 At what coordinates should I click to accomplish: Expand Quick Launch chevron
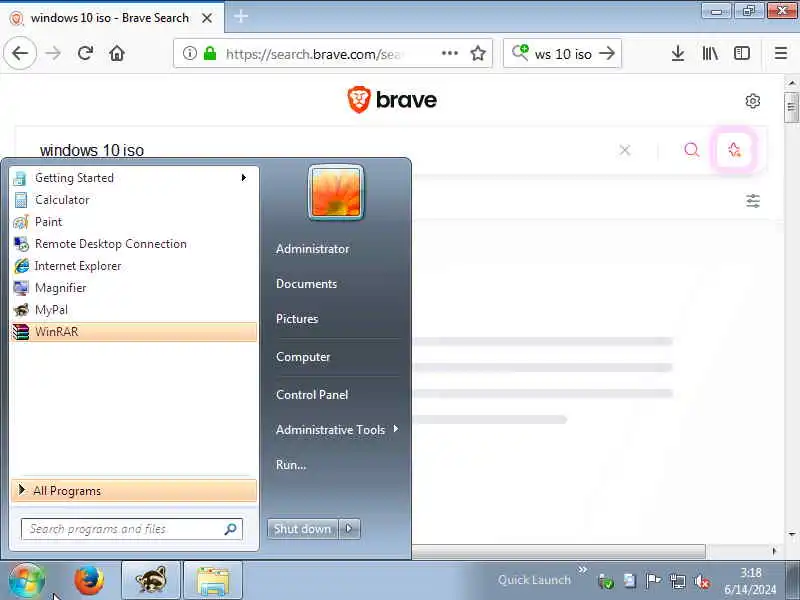[582, 569]
